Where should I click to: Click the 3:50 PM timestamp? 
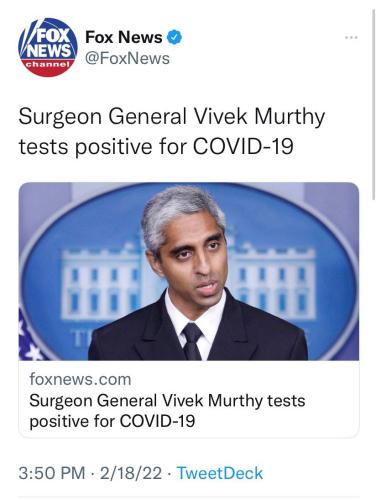(x=52, y=473)
